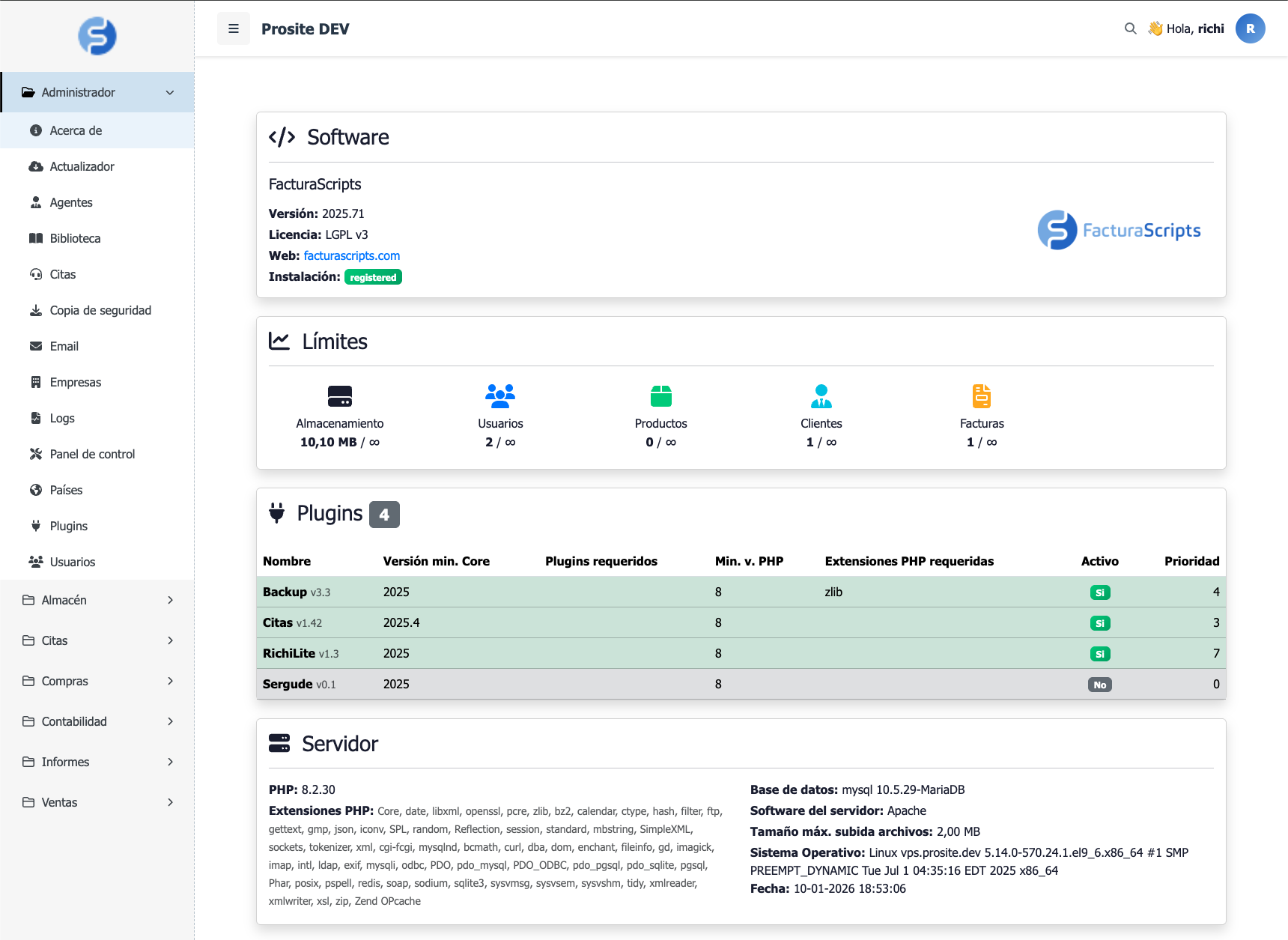Screen dimensions: 1288x940
Task: Click the Usuarios limit icon
Action: (x=500, y=395)
